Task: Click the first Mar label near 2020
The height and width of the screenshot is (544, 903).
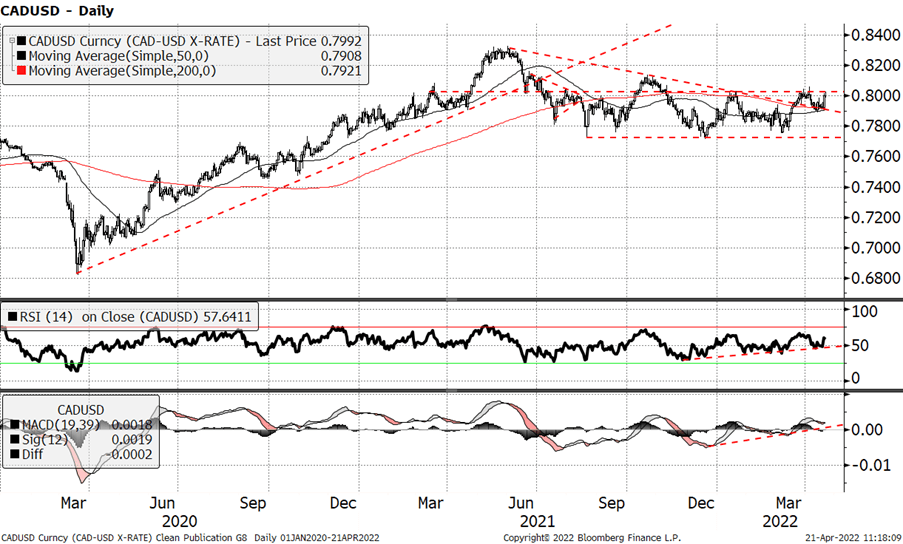Action: pyautogui.click(x=73, y=503)
